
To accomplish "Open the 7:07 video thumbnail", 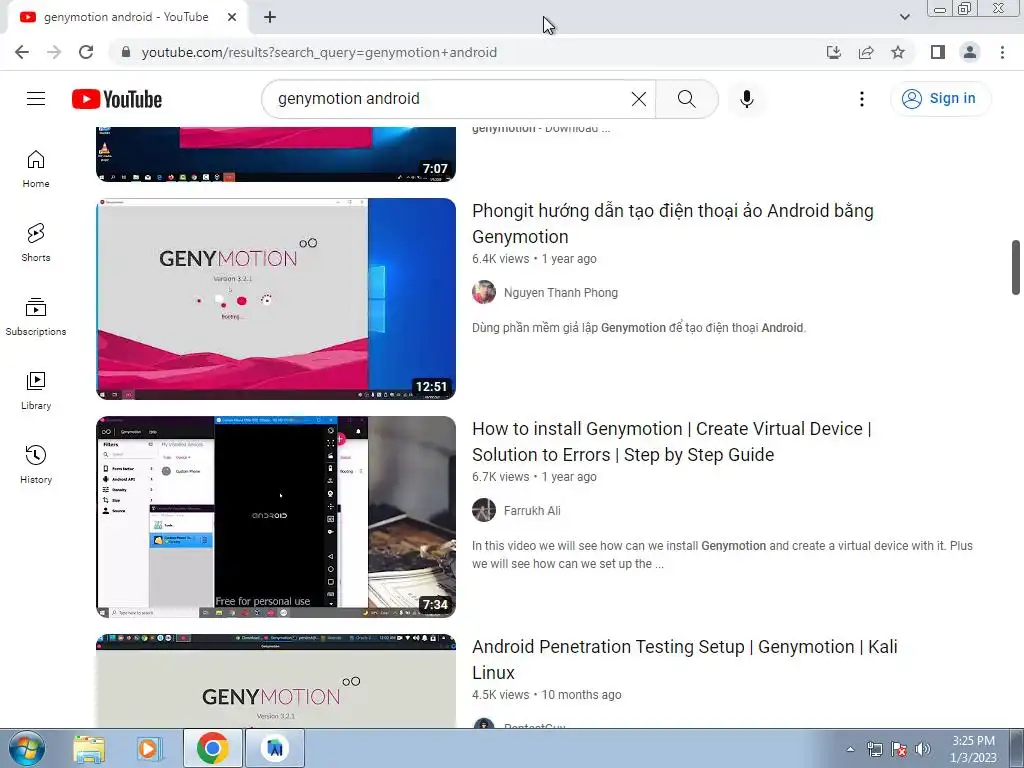I will coord(276,154).
